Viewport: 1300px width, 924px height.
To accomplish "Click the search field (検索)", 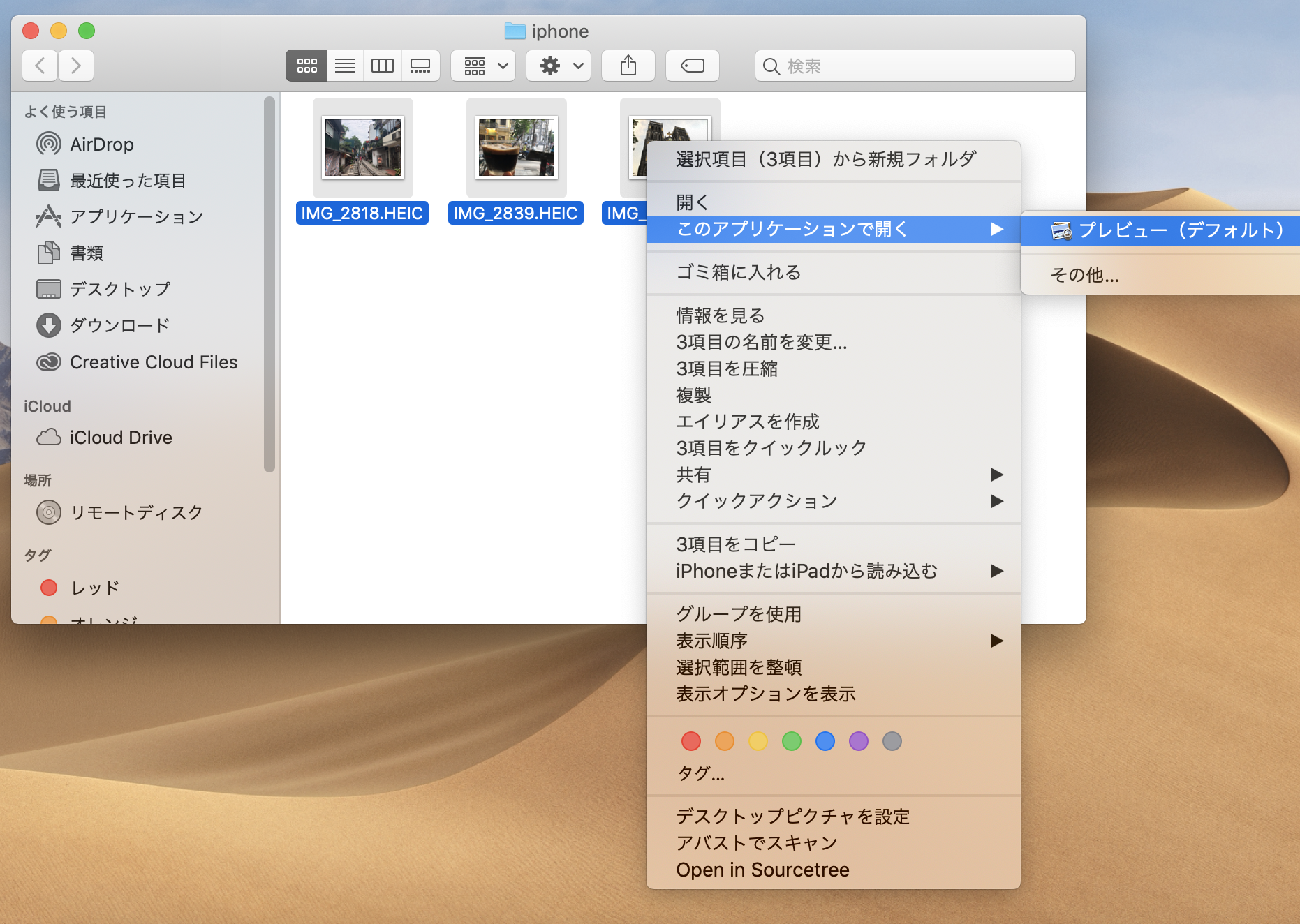I will [x=915, y=66].
